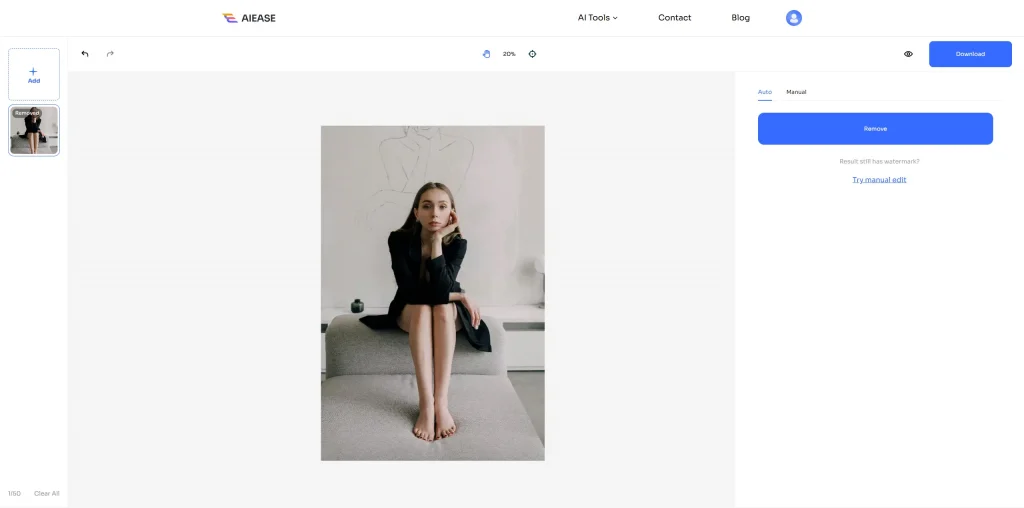Click the woman's photo on canvas
This screenshot has height=508, width=1024.
(x=432, y=293)
